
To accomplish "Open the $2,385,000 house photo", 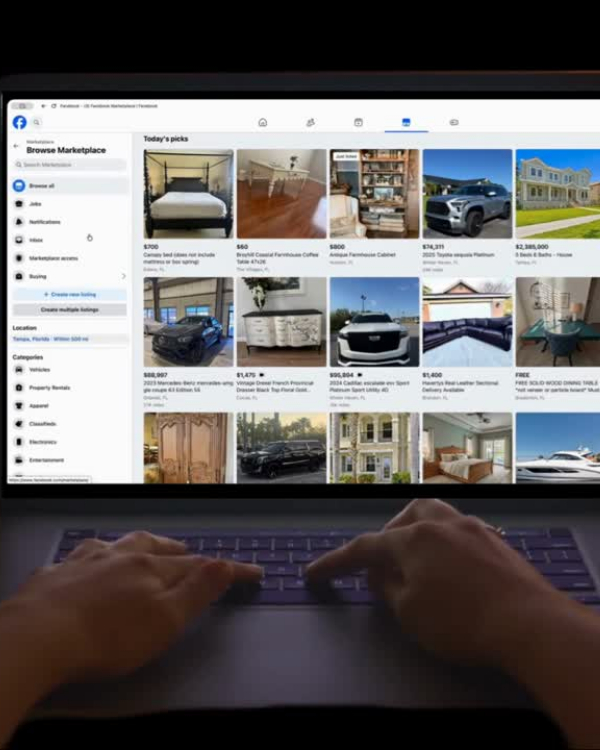I will [558, 194].
